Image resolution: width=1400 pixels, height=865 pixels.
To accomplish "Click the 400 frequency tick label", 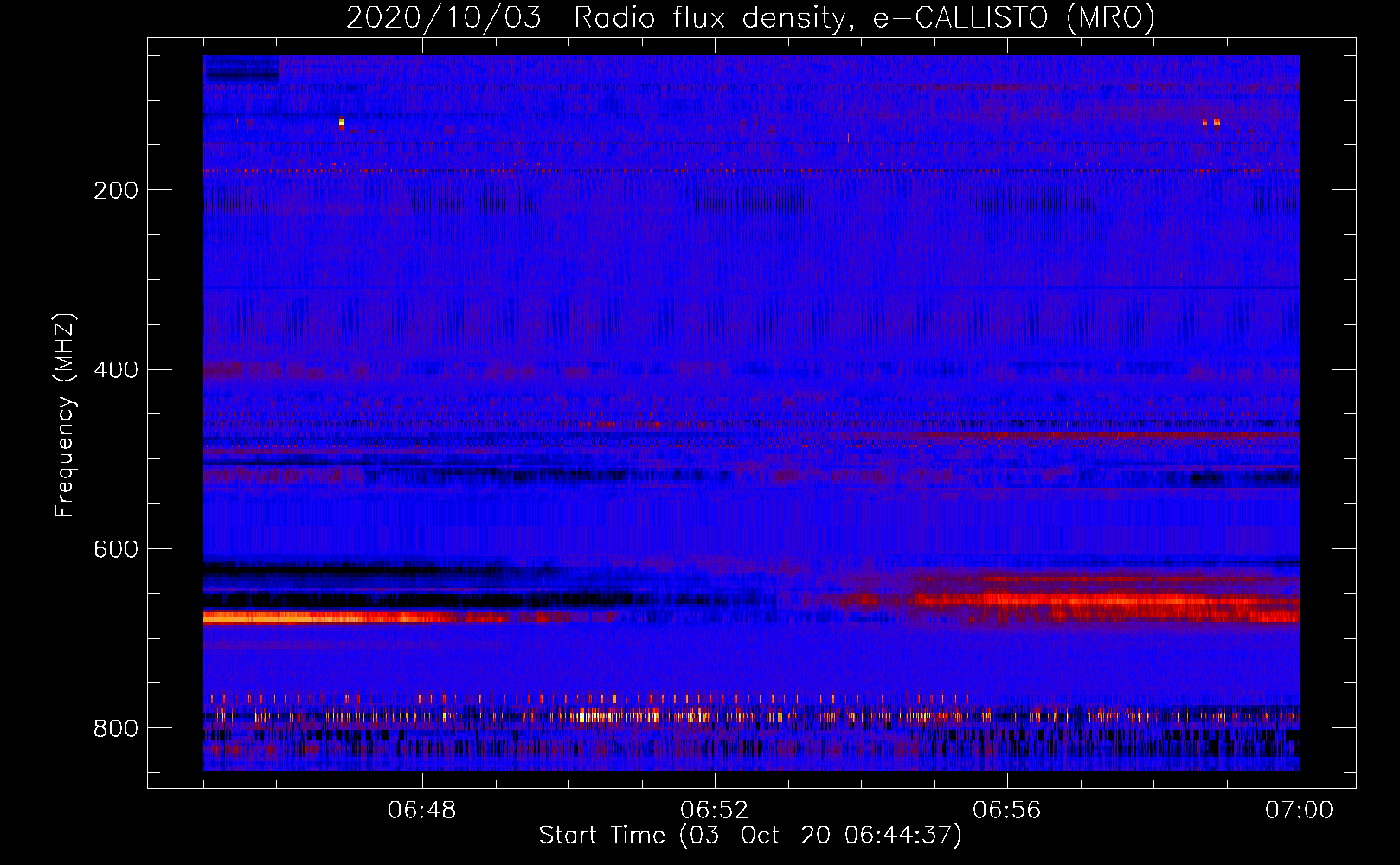I will (116, 370).
